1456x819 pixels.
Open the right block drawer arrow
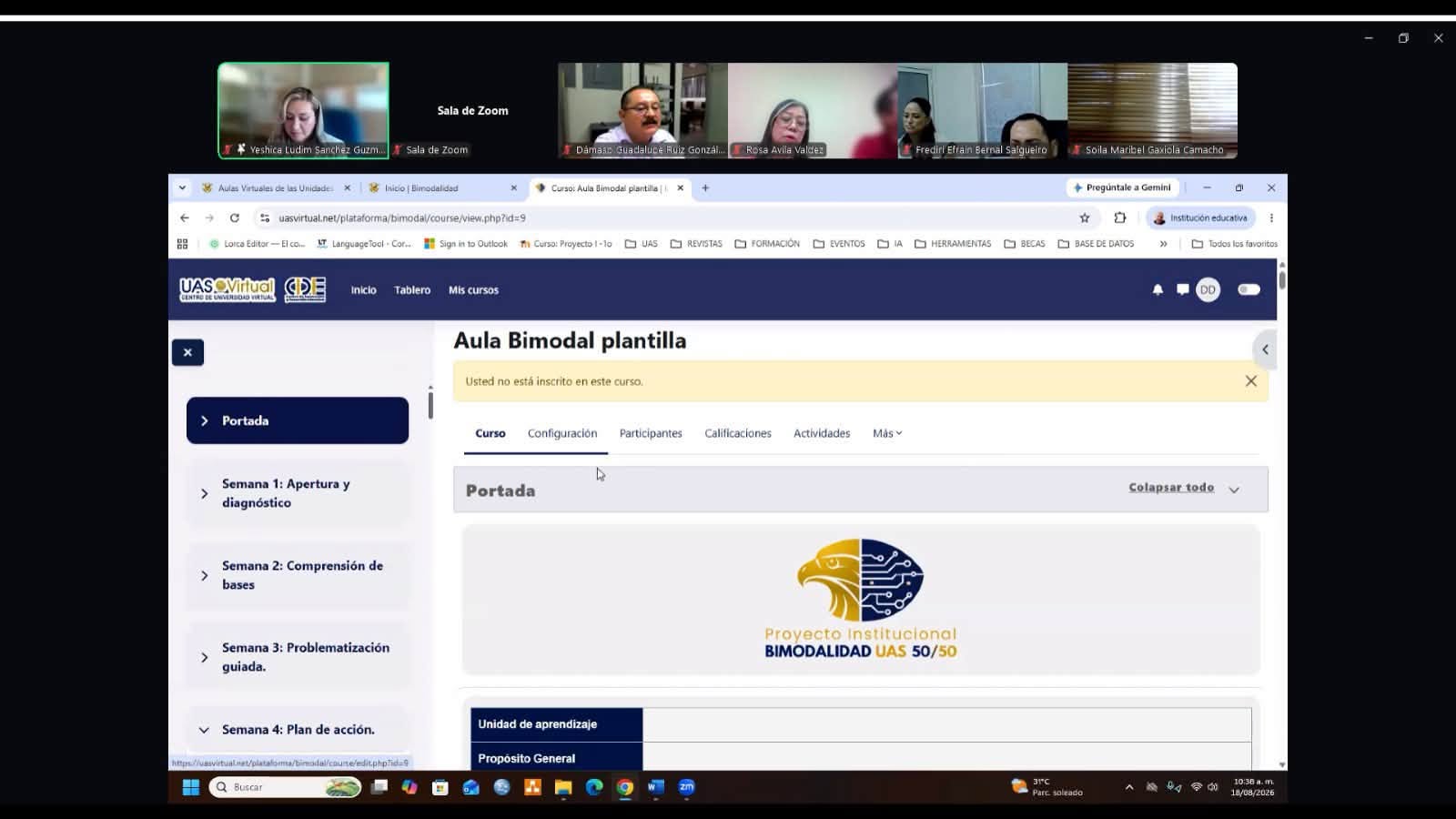coord(1264,349)
